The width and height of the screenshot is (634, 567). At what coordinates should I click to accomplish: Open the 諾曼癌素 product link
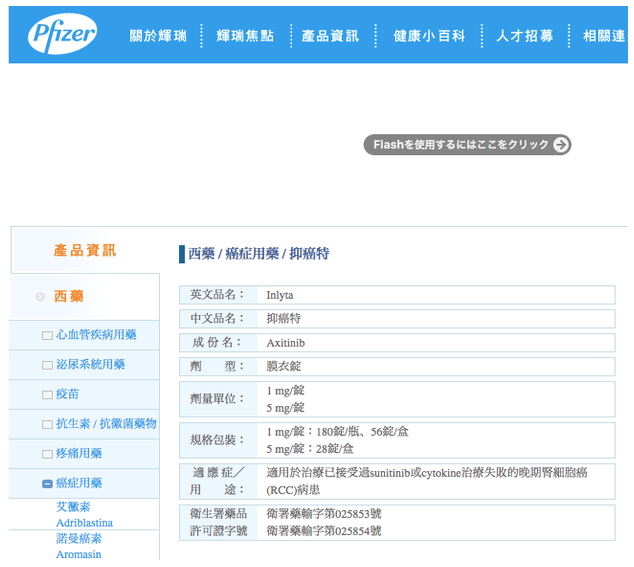point(79,539)
